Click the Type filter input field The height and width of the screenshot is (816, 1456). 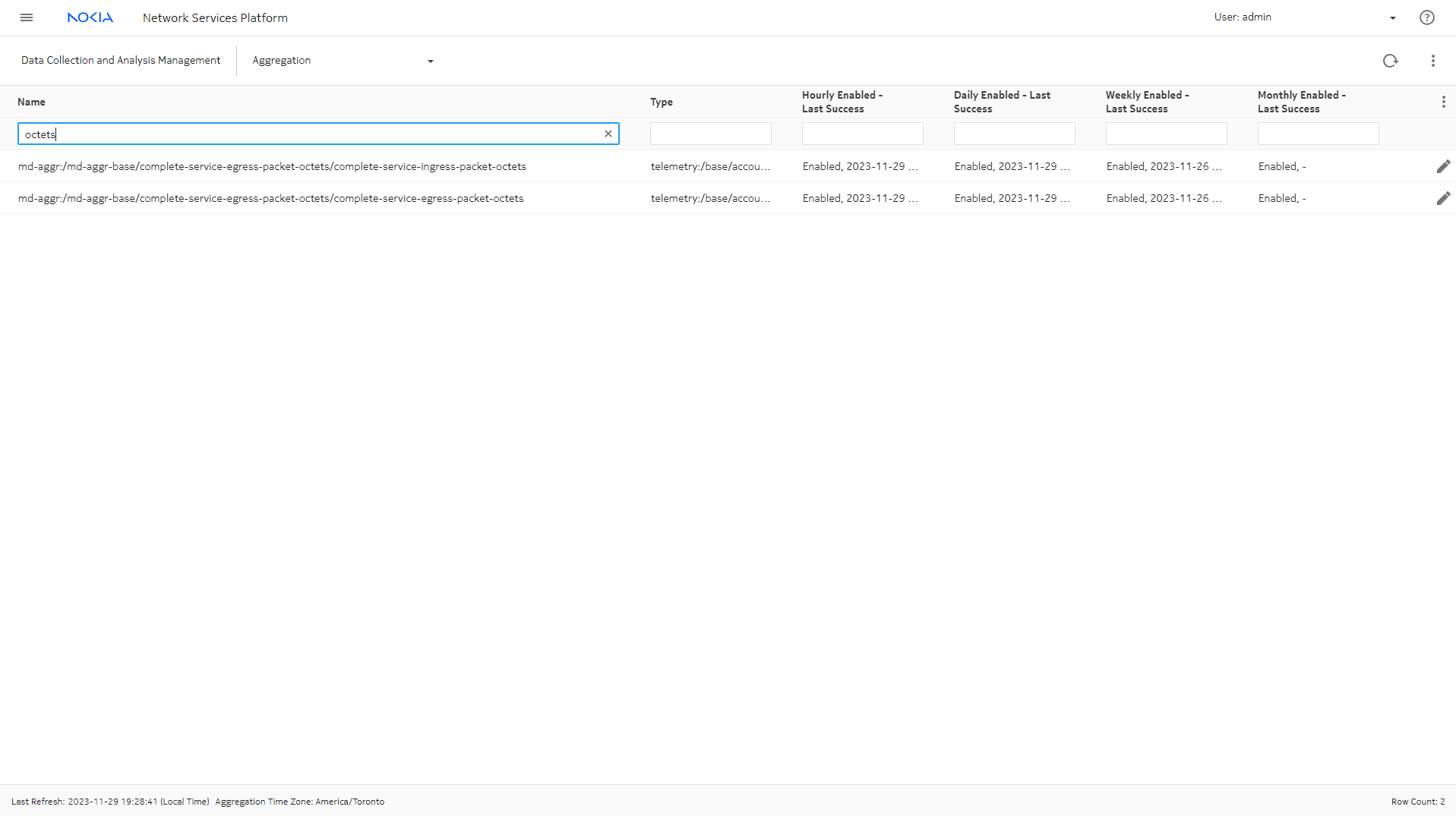[x=710, y=134]
